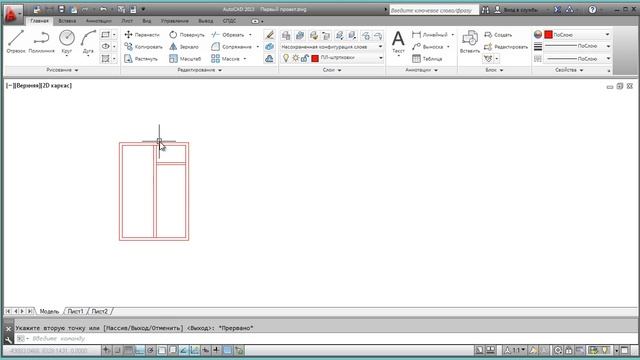
Task: Click the Сопряжение fillet tool
Action: coord(231,47)
